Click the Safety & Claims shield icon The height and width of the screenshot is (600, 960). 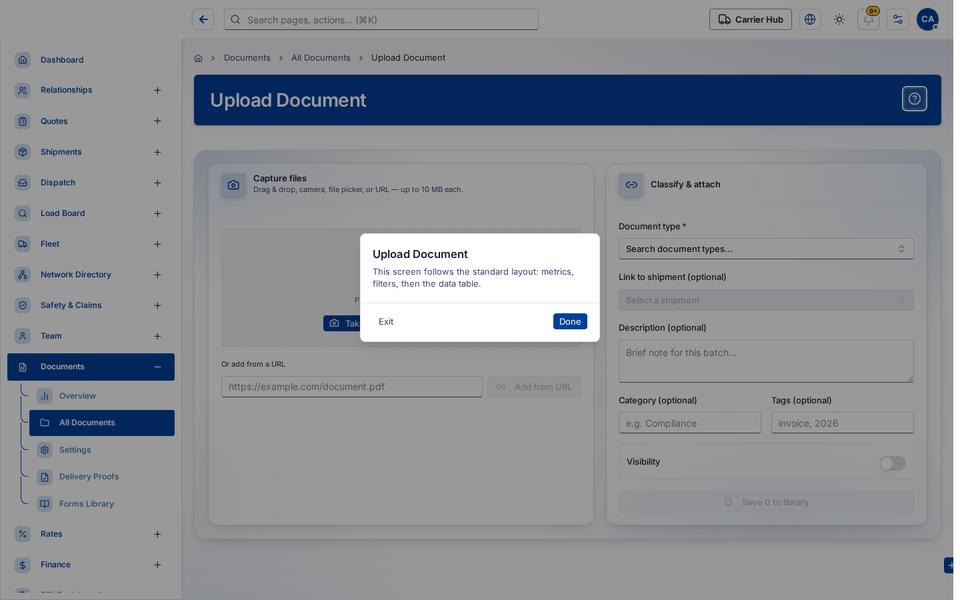[x=23, y=306]
